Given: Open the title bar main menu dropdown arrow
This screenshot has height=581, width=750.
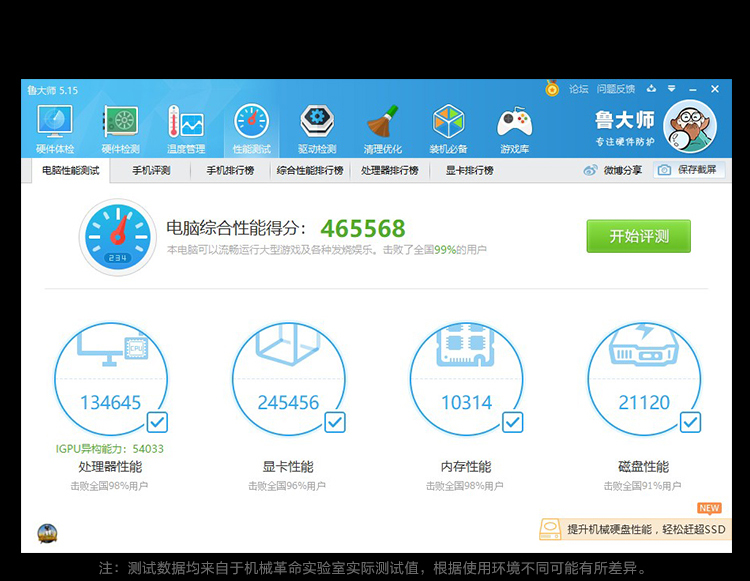Looking at the screenshot, I should click(x=672, y=88).
